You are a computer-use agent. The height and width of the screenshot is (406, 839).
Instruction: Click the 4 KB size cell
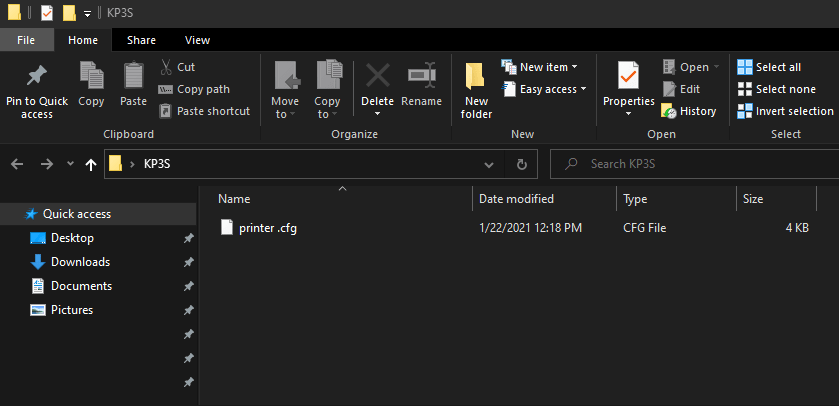(x=797, y=228)
